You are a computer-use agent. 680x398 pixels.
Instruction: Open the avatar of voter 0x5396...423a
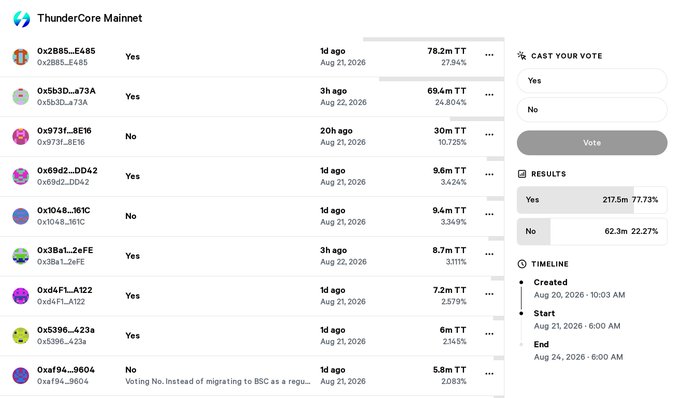20,336
